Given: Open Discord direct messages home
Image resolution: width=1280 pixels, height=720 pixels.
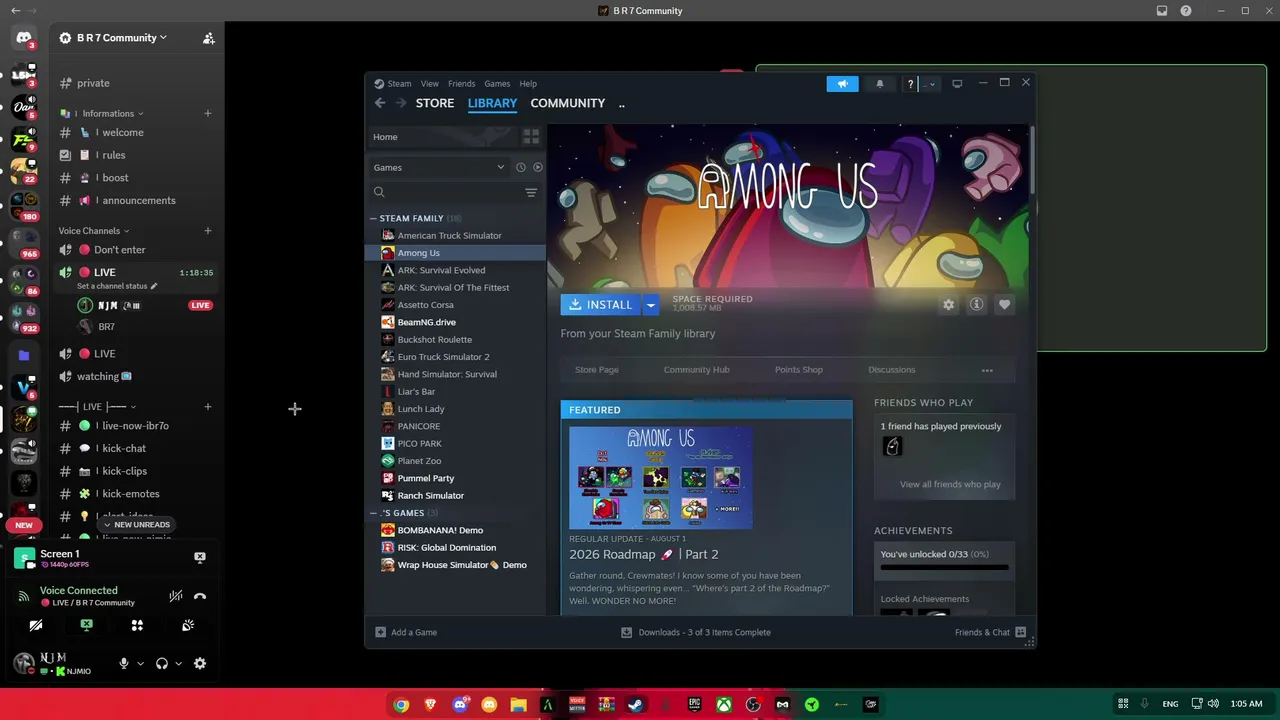Looking at the screenshot, I should coord(24,38).
